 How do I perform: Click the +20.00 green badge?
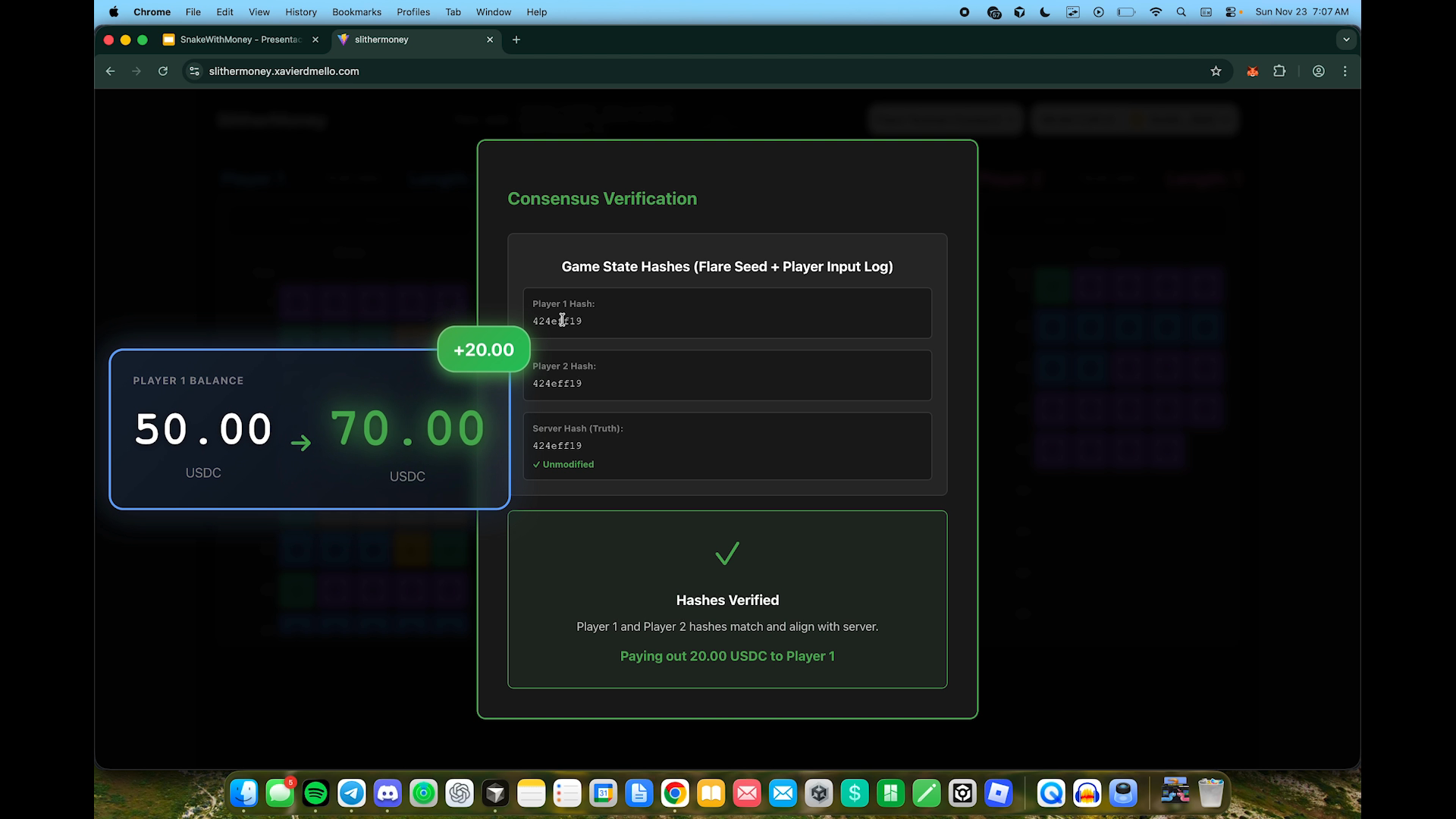(483, 350)
